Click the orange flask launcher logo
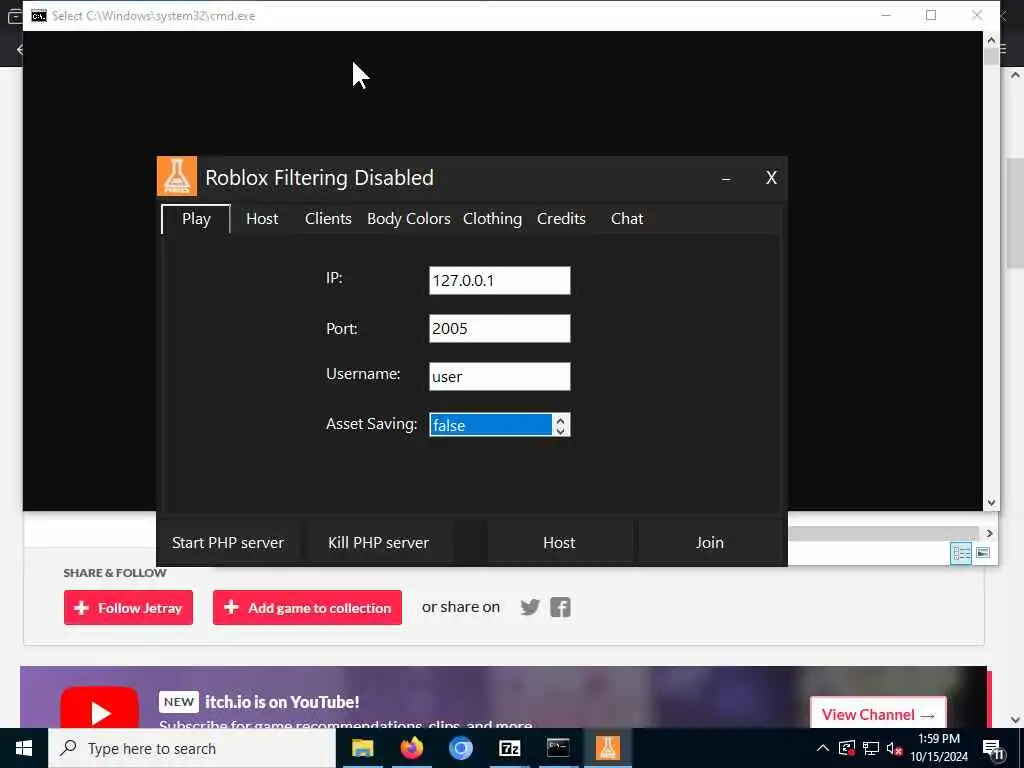The image size is (1024, 768). (177, 176)
